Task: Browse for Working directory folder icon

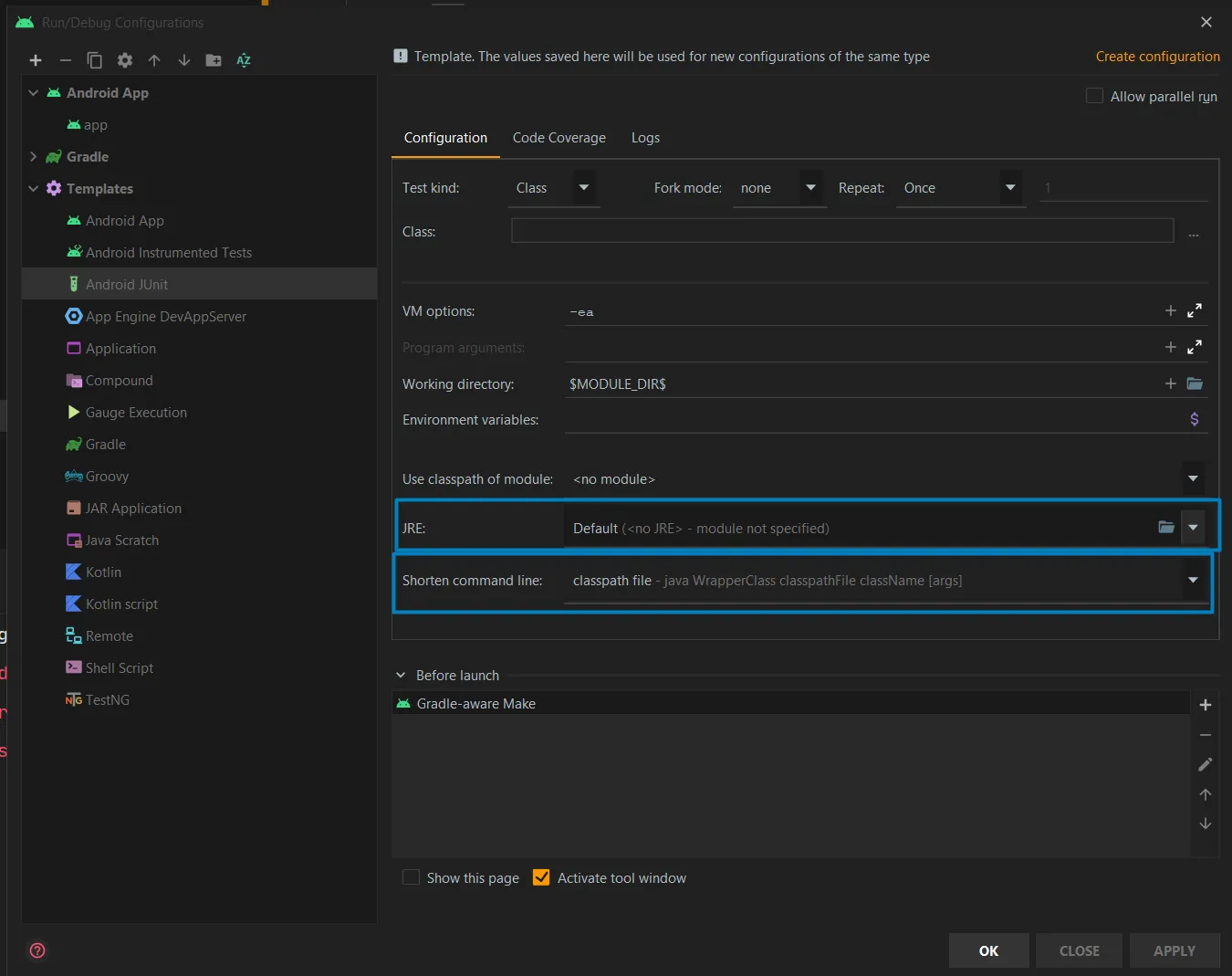Action: [x=1195, y=383]
